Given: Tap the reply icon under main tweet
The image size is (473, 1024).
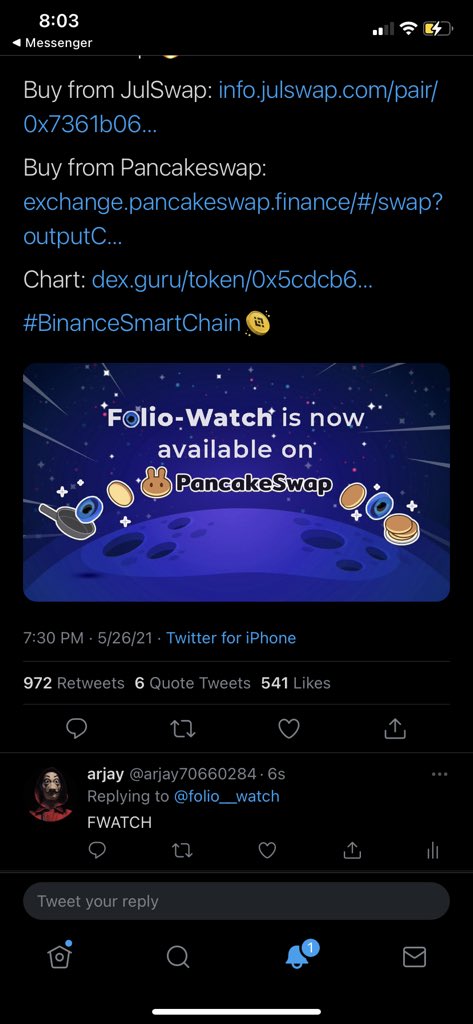Looking at the screenshot, I should click(76, 729).
